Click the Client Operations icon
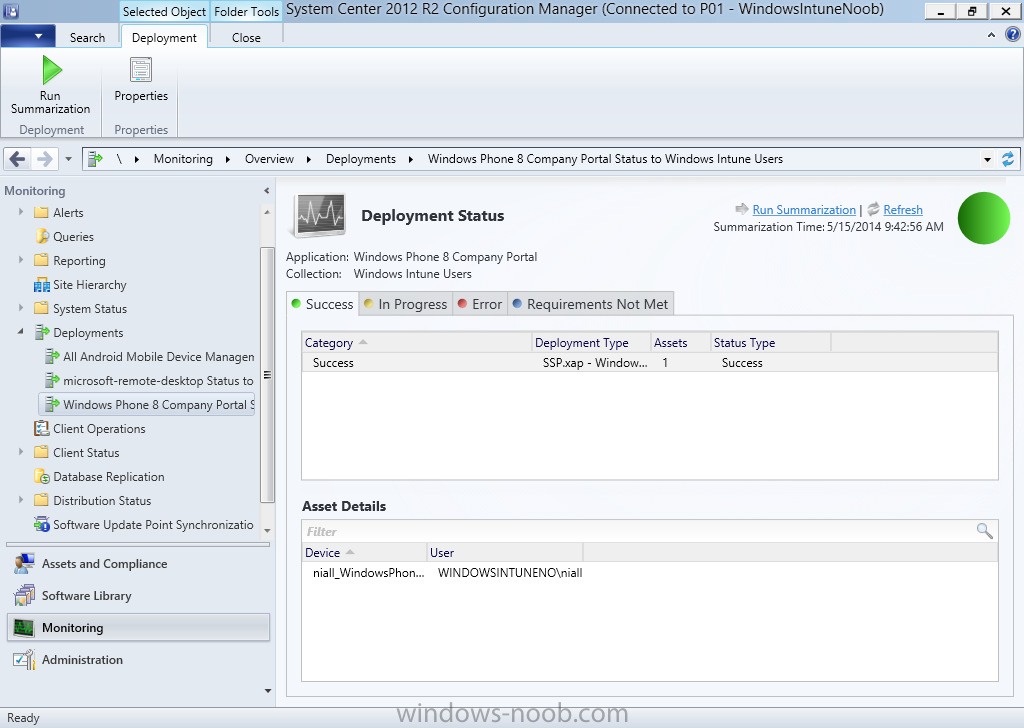1024x728 pixels. [x=41, y=428]
